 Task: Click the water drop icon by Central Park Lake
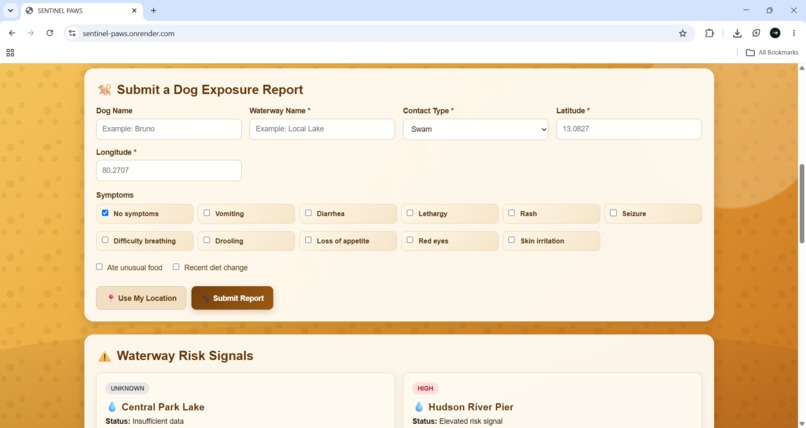[112, 407]
